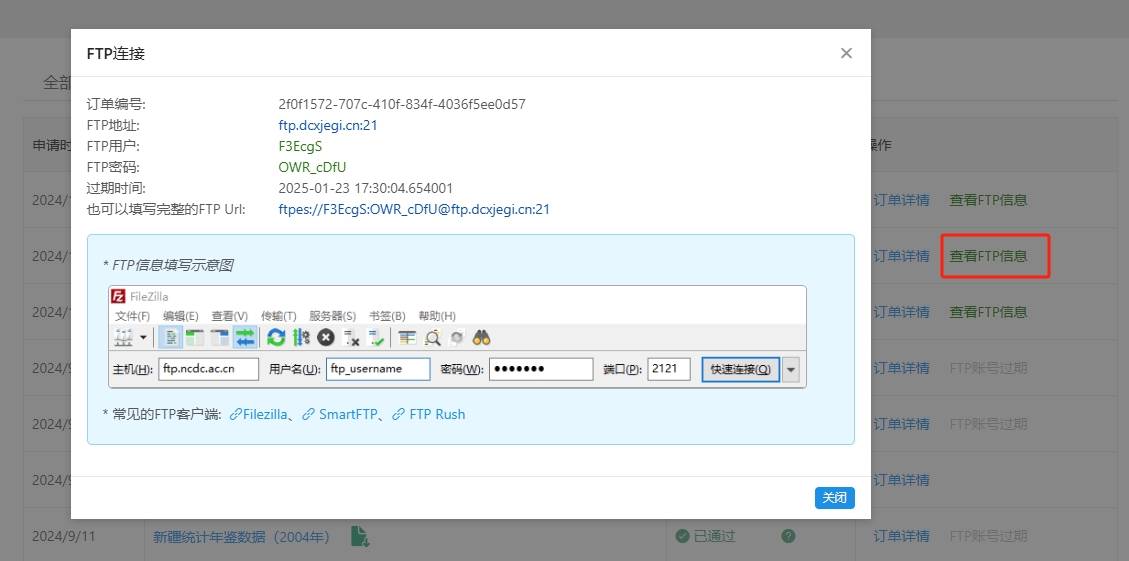The width and height of the screenshot is (1129, 561).
Task: Open the FileZilla Site Manager icon
Action: click(x=125, y=337)
